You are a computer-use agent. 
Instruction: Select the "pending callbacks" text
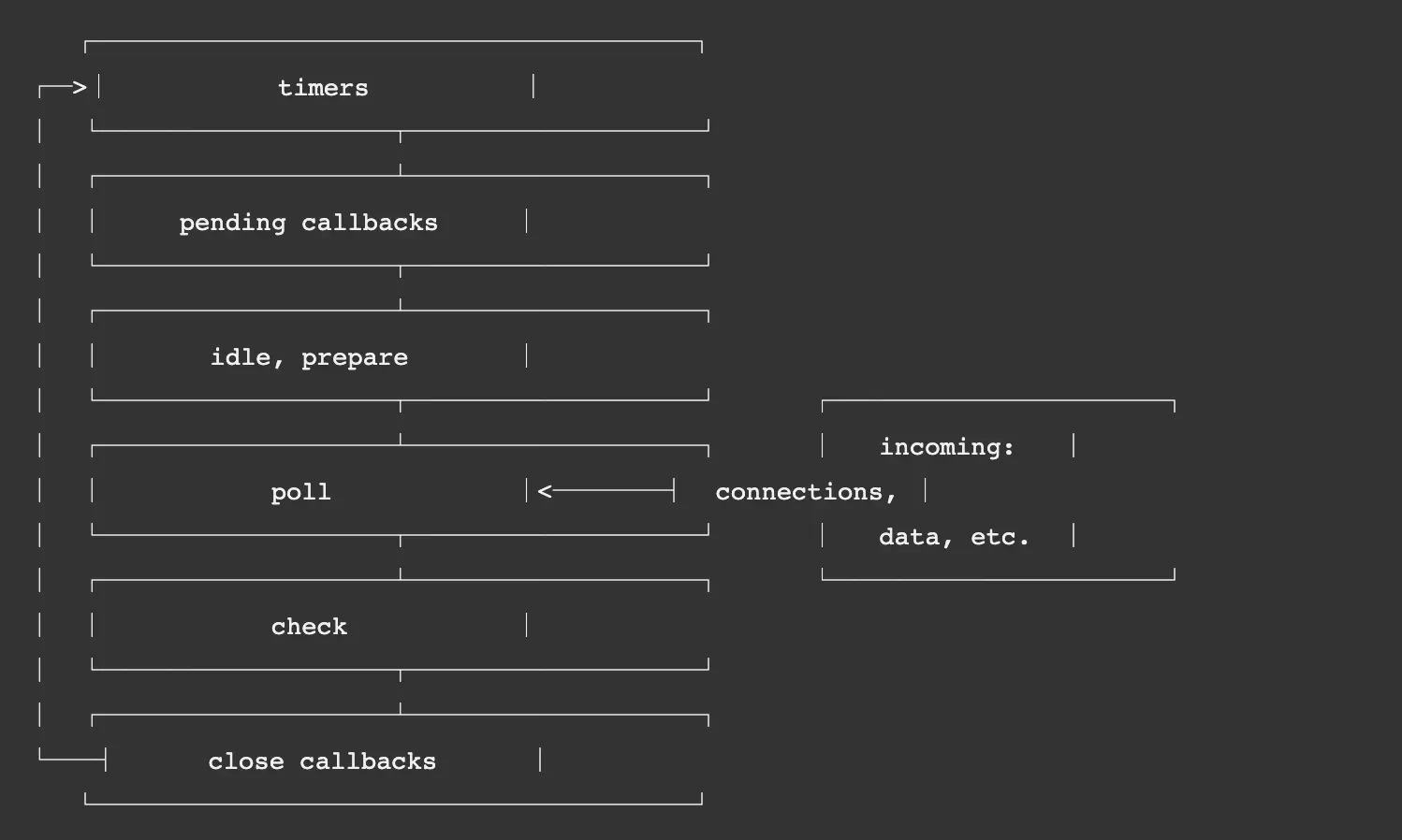pos(308,223)
